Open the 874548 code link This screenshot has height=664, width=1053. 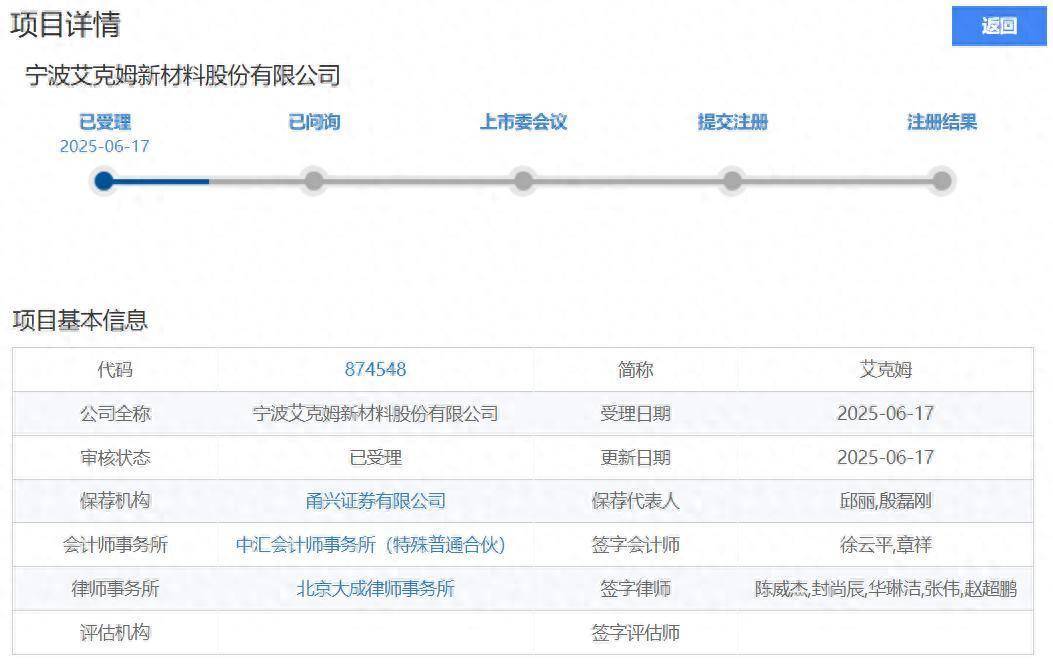[x=375, y=369]
